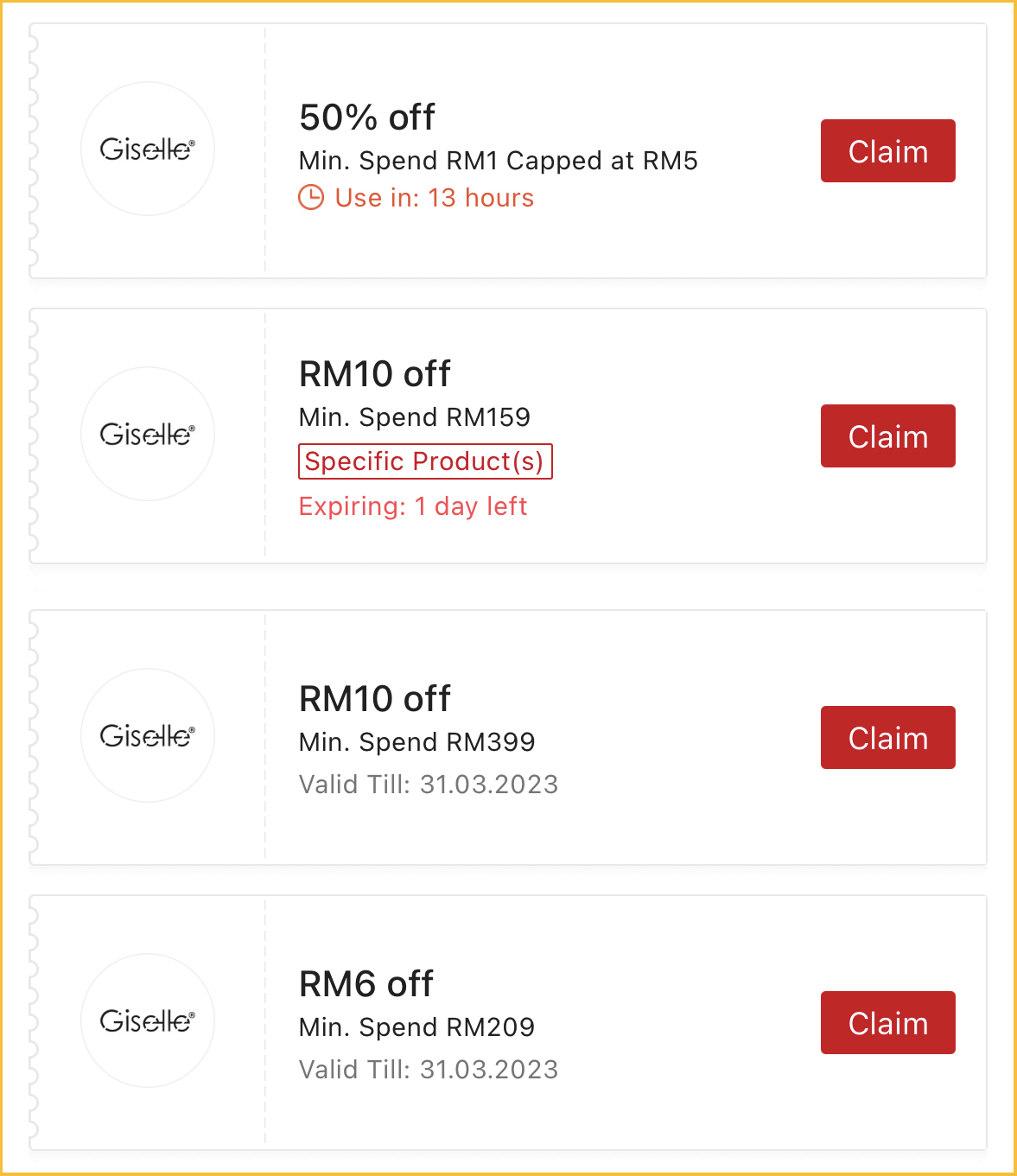
Task: Select the 'RM6 off' voucher title
Action: [366, 984]
